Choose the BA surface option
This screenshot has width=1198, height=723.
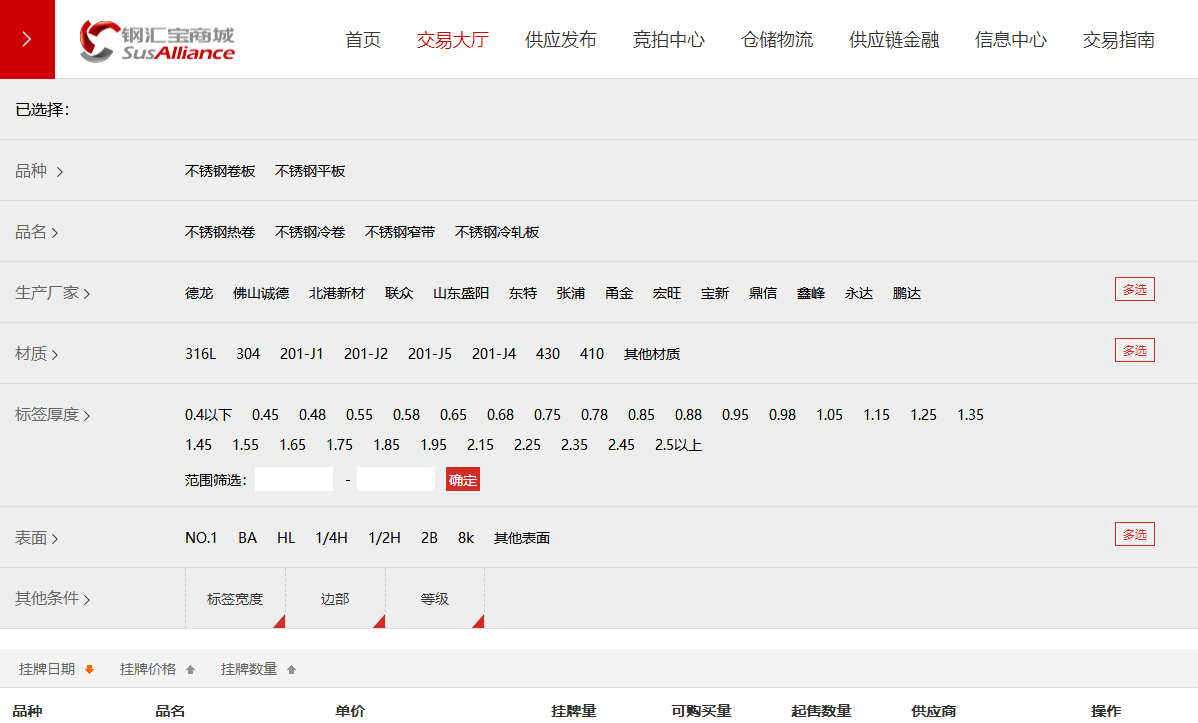click(247, 538)
